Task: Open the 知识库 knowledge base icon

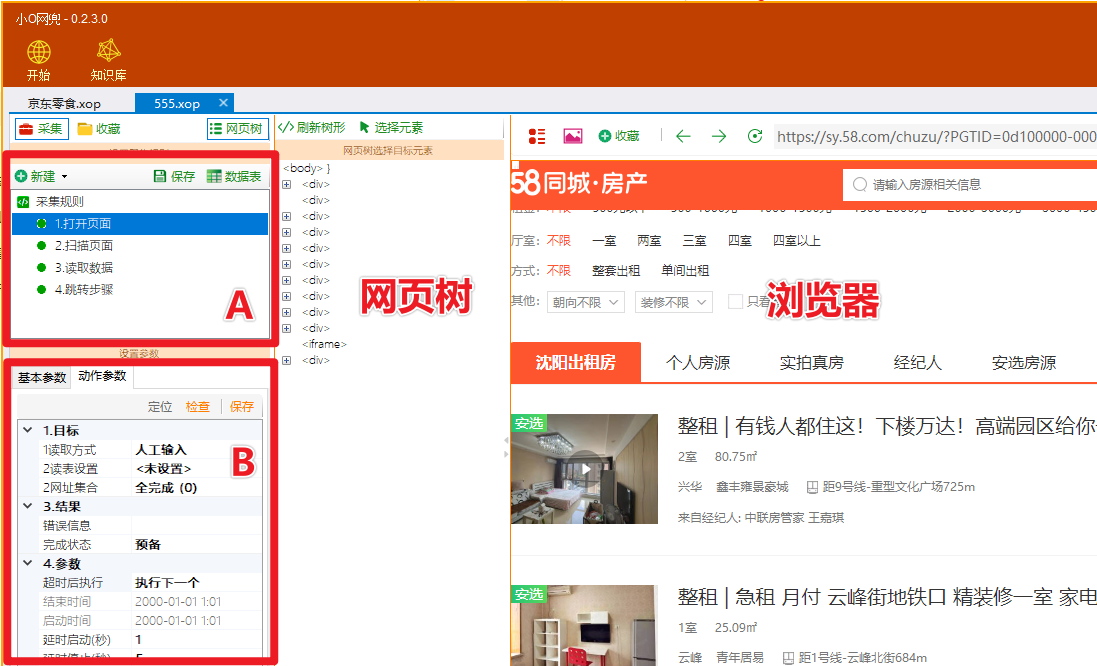Action: tap(108, 51)
